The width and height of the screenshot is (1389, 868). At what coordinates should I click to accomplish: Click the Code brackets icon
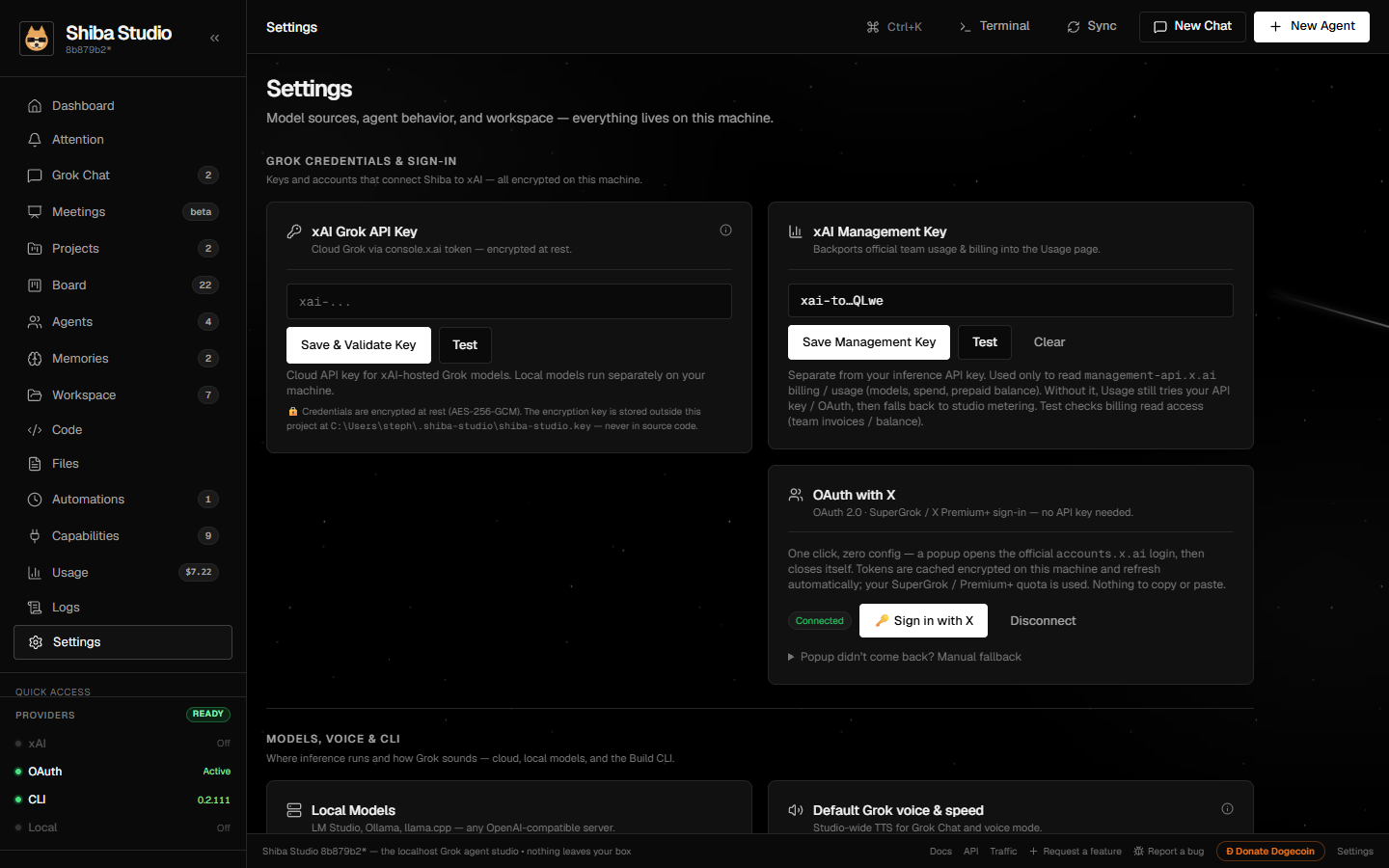[x=35, y=430]
